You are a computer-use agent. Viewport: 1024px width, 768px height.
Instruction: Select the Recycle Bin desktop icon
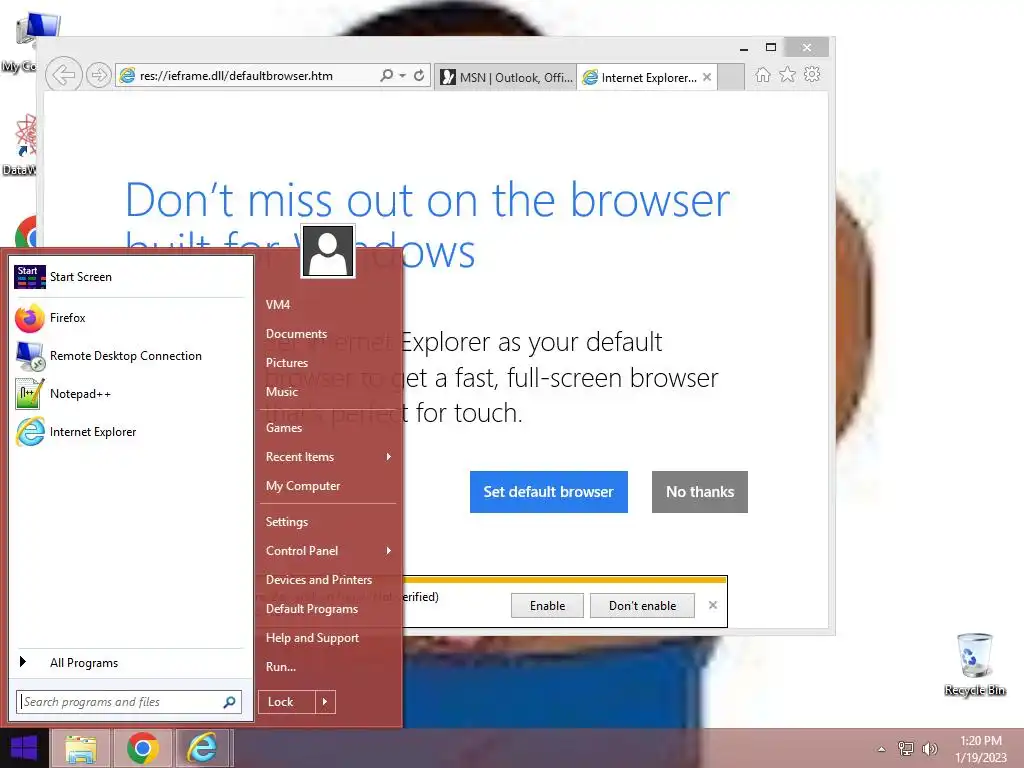click(x=974, y=664)
